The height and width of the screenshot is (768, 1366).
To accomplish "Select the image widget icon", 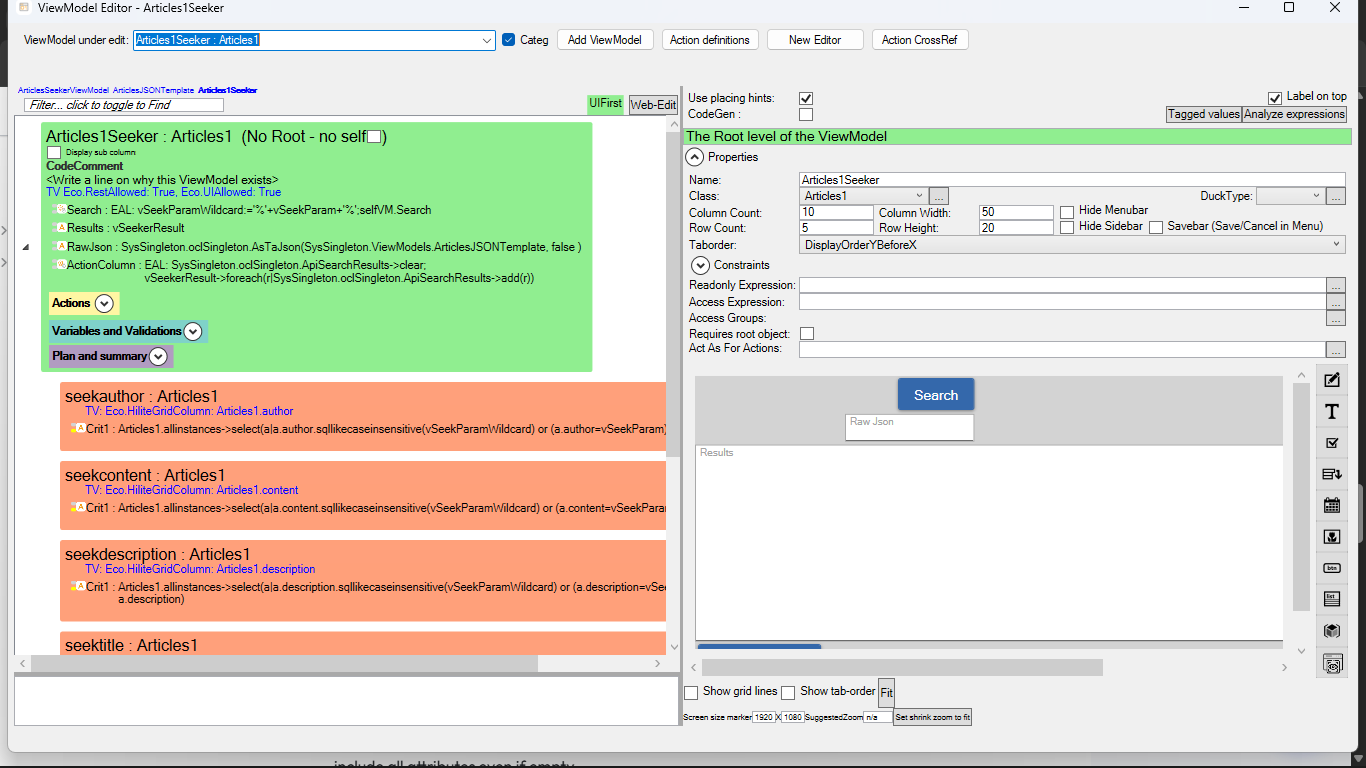I will tap(1332, 537).
